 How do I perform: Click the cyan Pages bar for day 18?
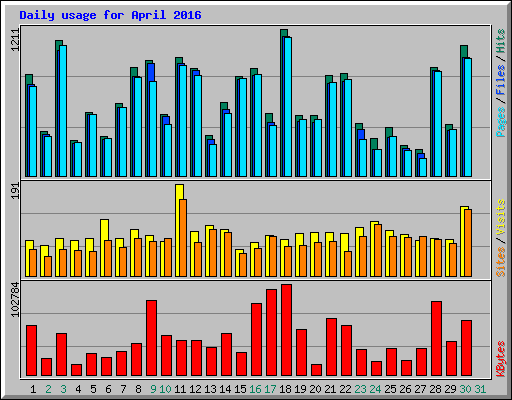click(288, 107)
